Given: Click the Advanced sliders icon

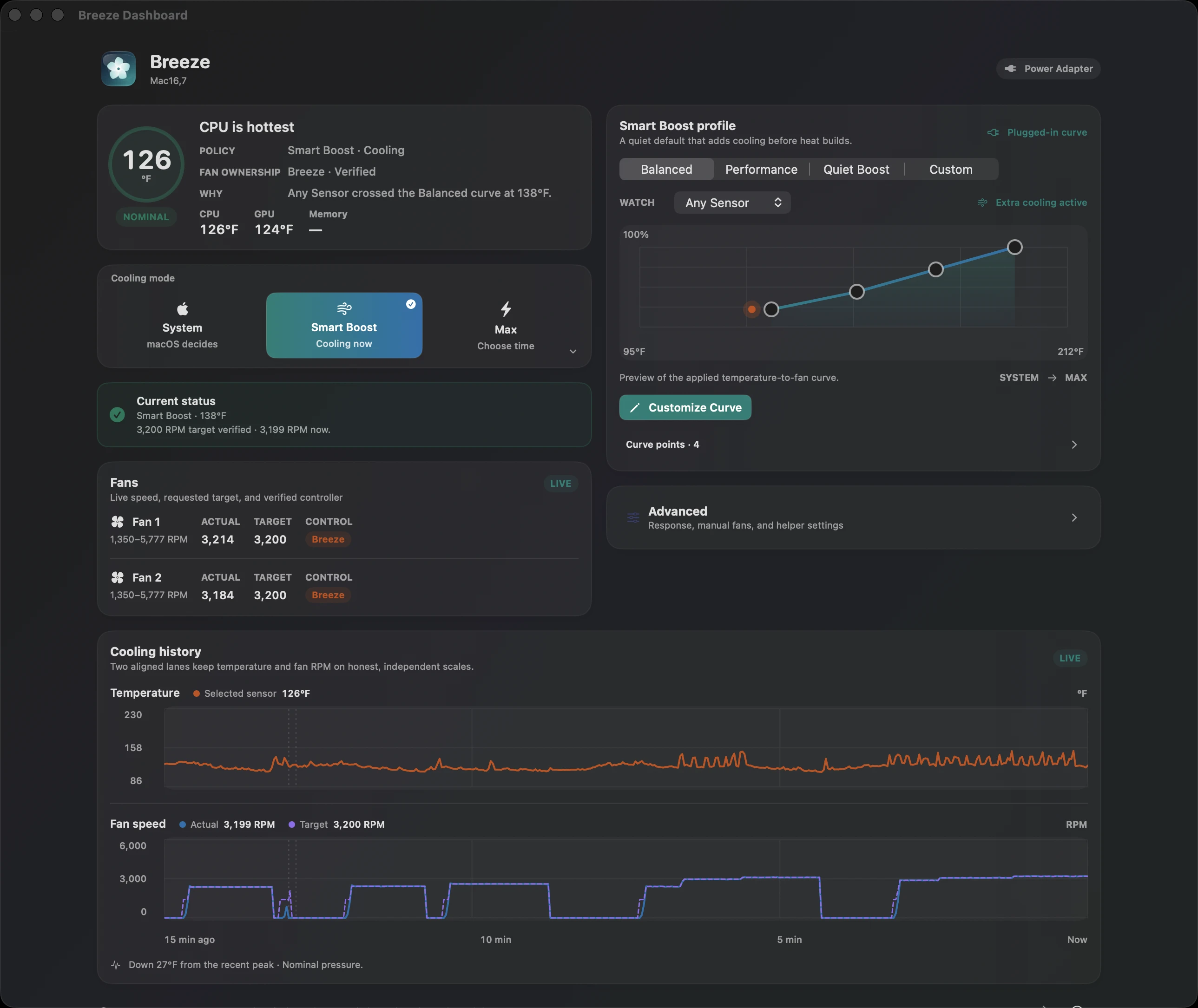Looking at the screenshot, I should pos(633,518).
